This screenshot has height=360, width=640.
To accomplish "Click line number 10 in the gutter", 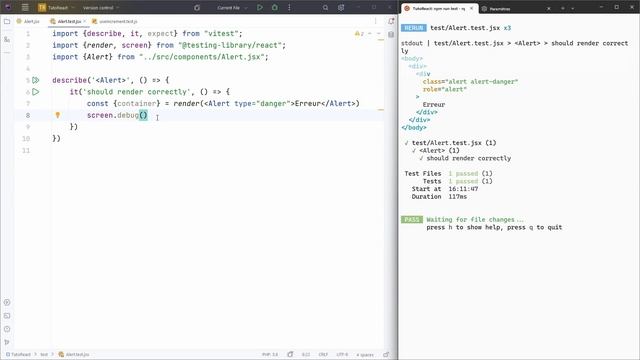I will (x=26, y=139).
